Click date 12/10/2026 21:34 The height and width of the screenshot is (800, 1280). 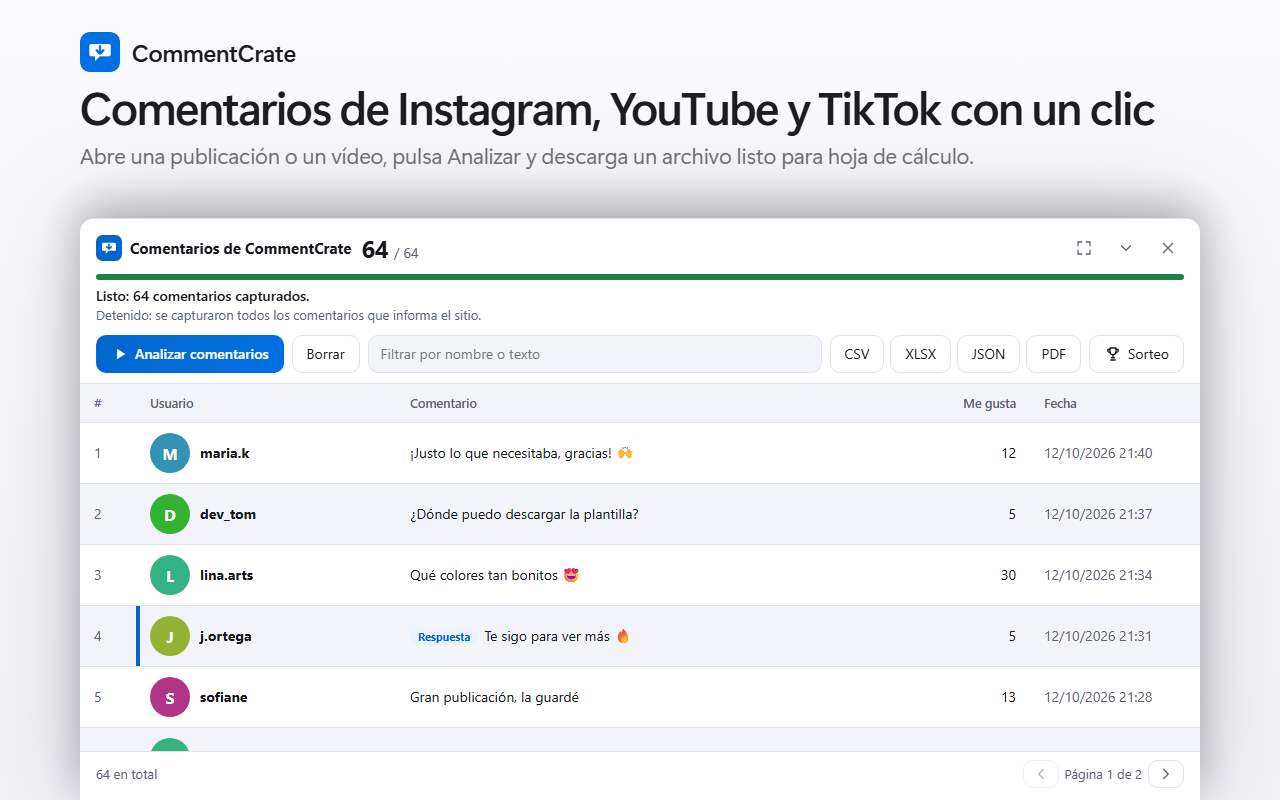click(x=1098, y=575)
